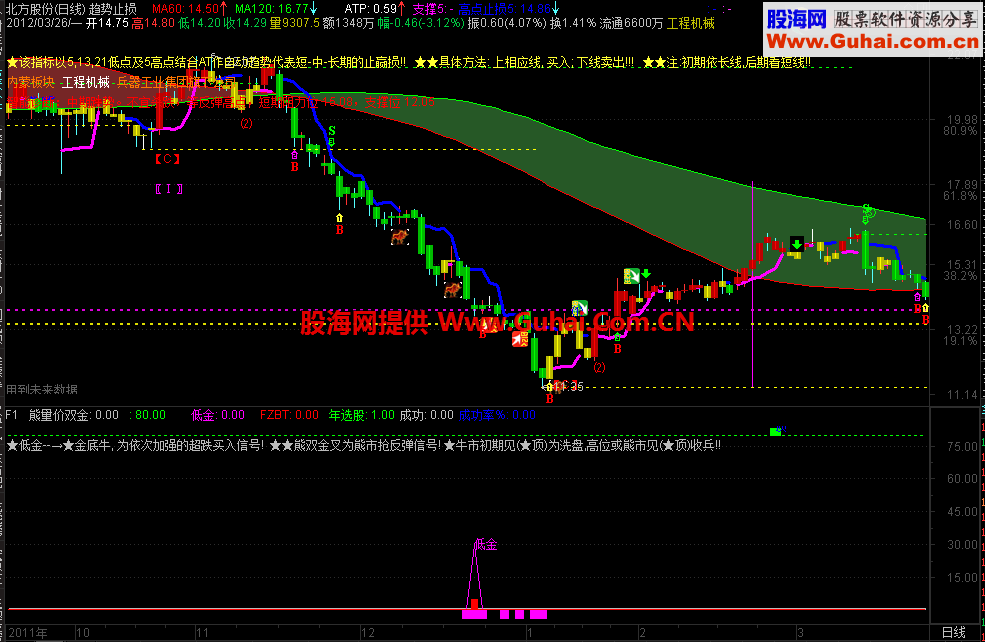Screen dimensions: 985x642
Task: Click the 用到未来数据 notice text
Action: pos(42,389)
